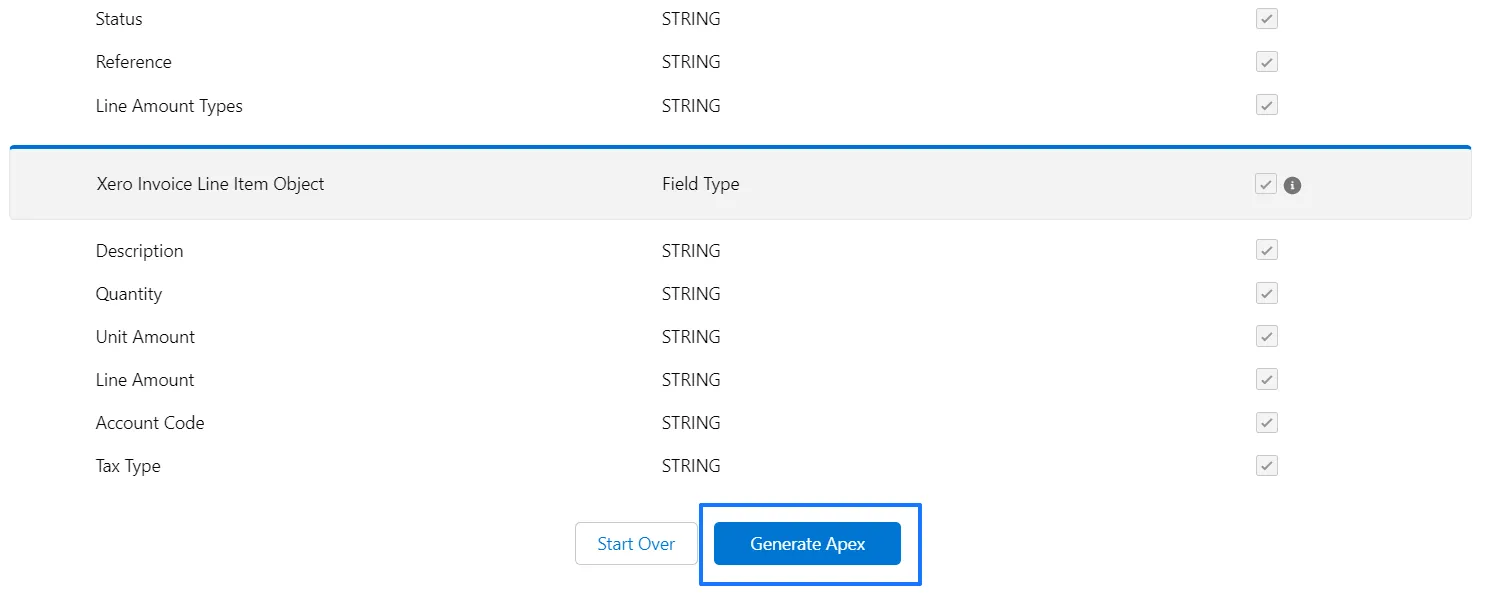Toggle the Account Code checkbox

1267,422
